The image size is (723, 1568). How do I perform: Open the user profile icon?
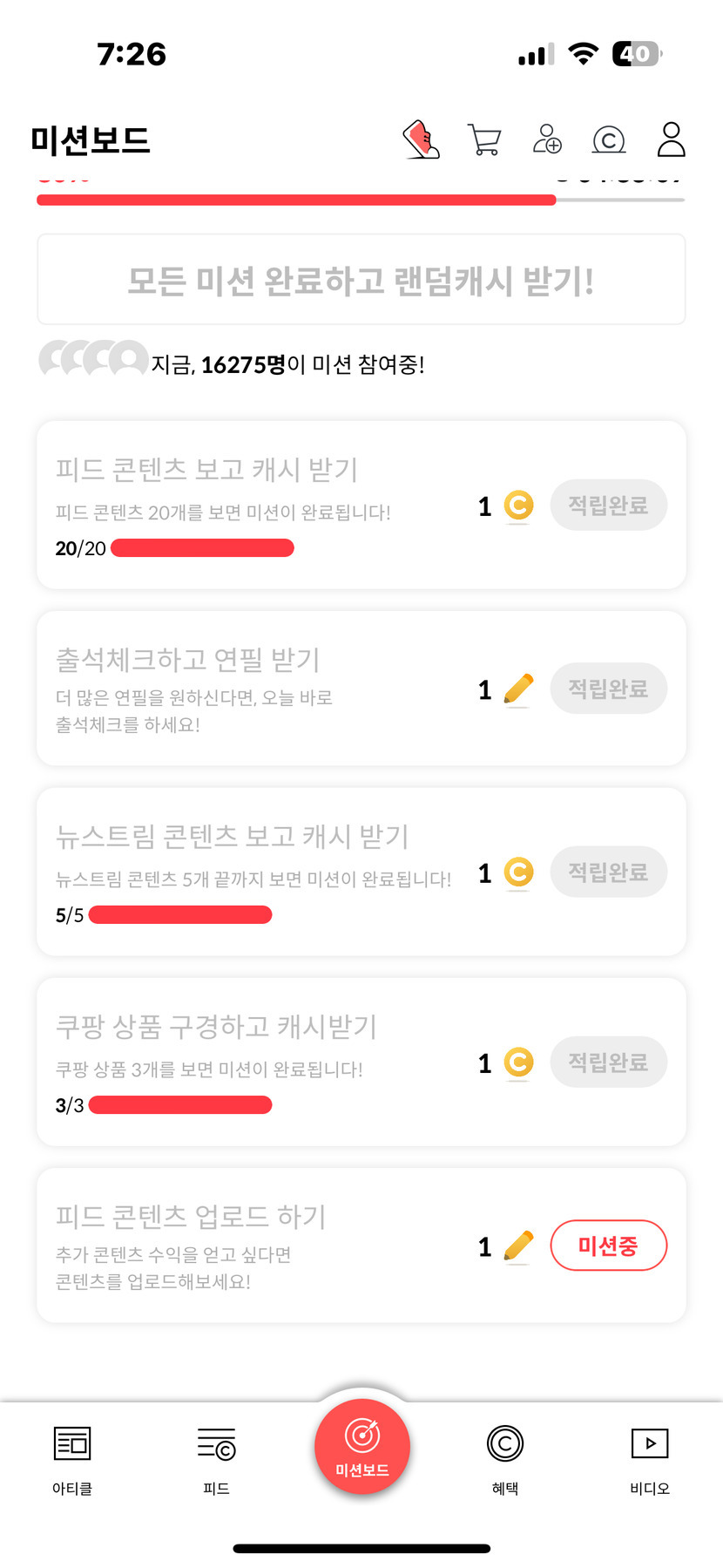click(x=671, y=139)
